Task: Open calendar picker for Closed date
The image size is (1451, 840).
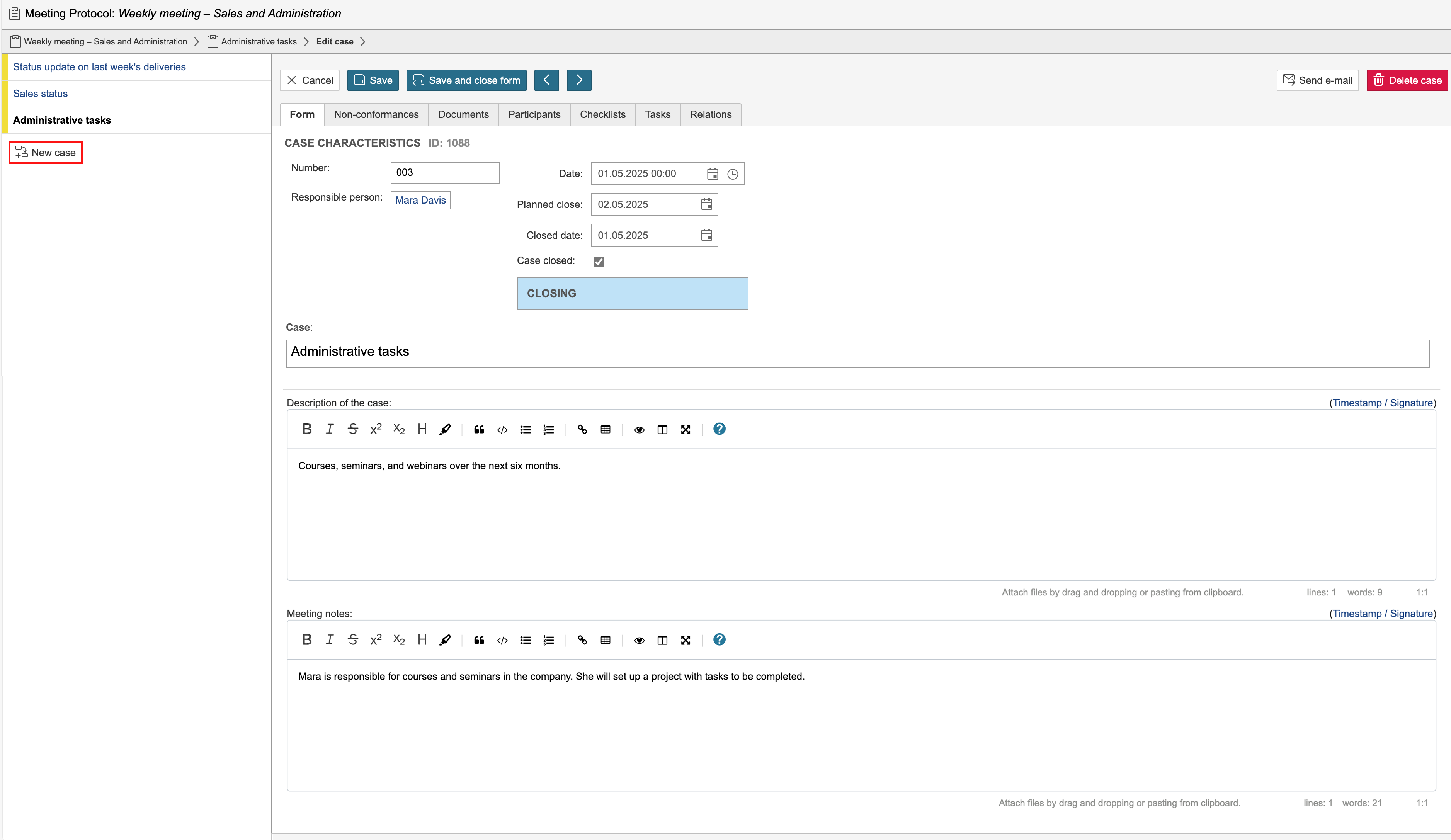Action: [706, 235]
